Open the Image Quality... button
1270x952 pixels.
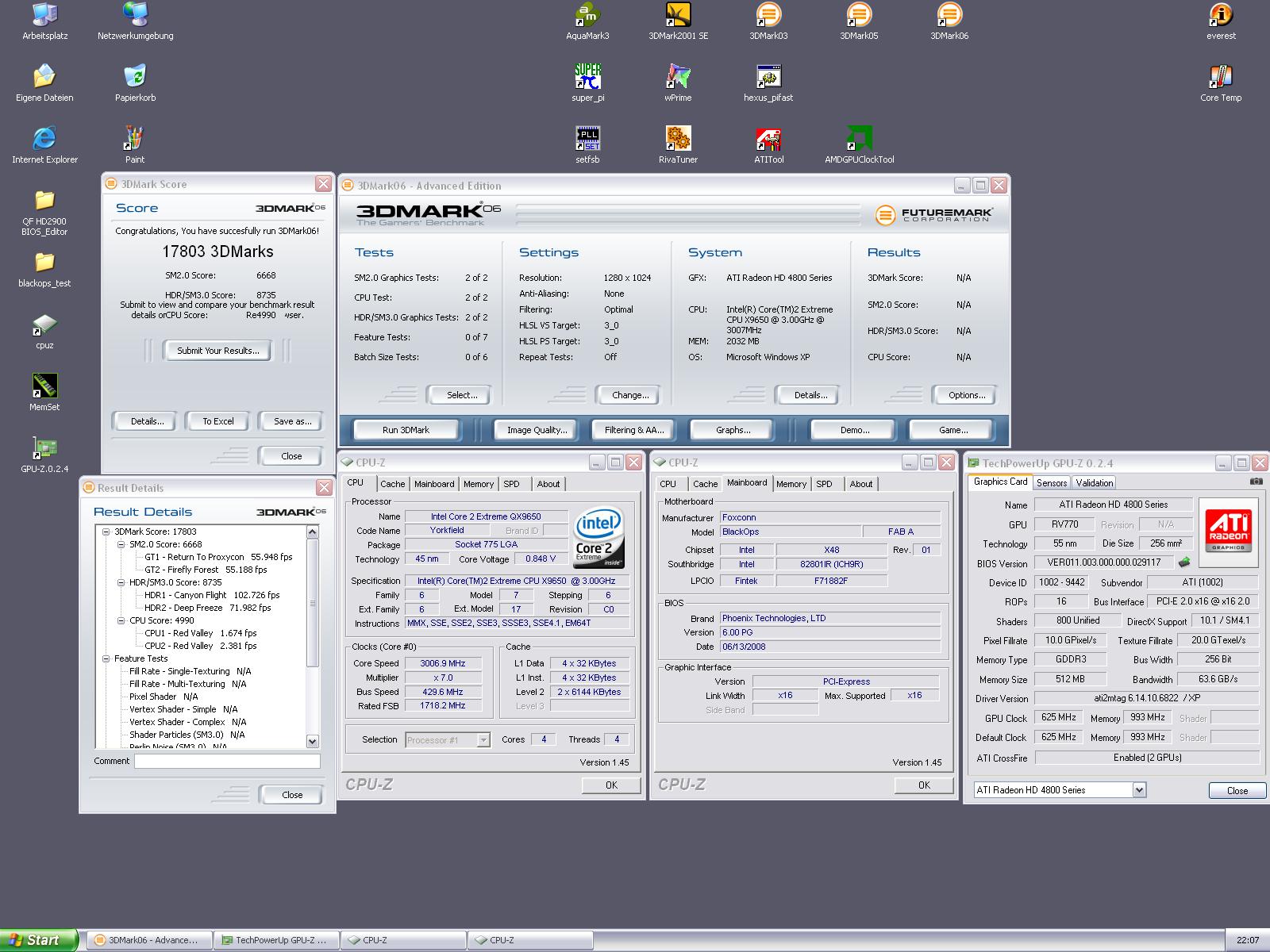[537, 430]
